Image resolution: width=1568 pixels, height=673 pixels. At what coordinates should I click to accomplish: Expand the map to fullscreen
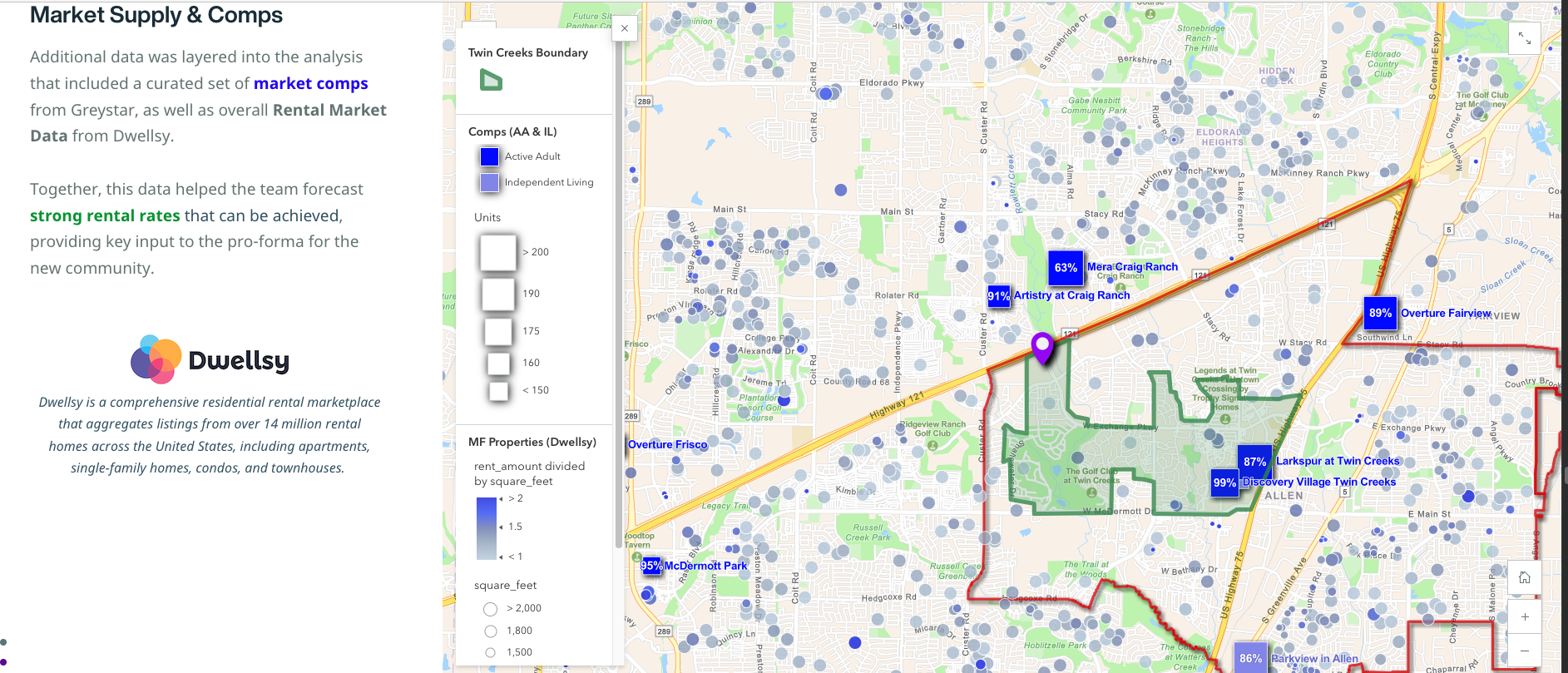click(1524, 38)
